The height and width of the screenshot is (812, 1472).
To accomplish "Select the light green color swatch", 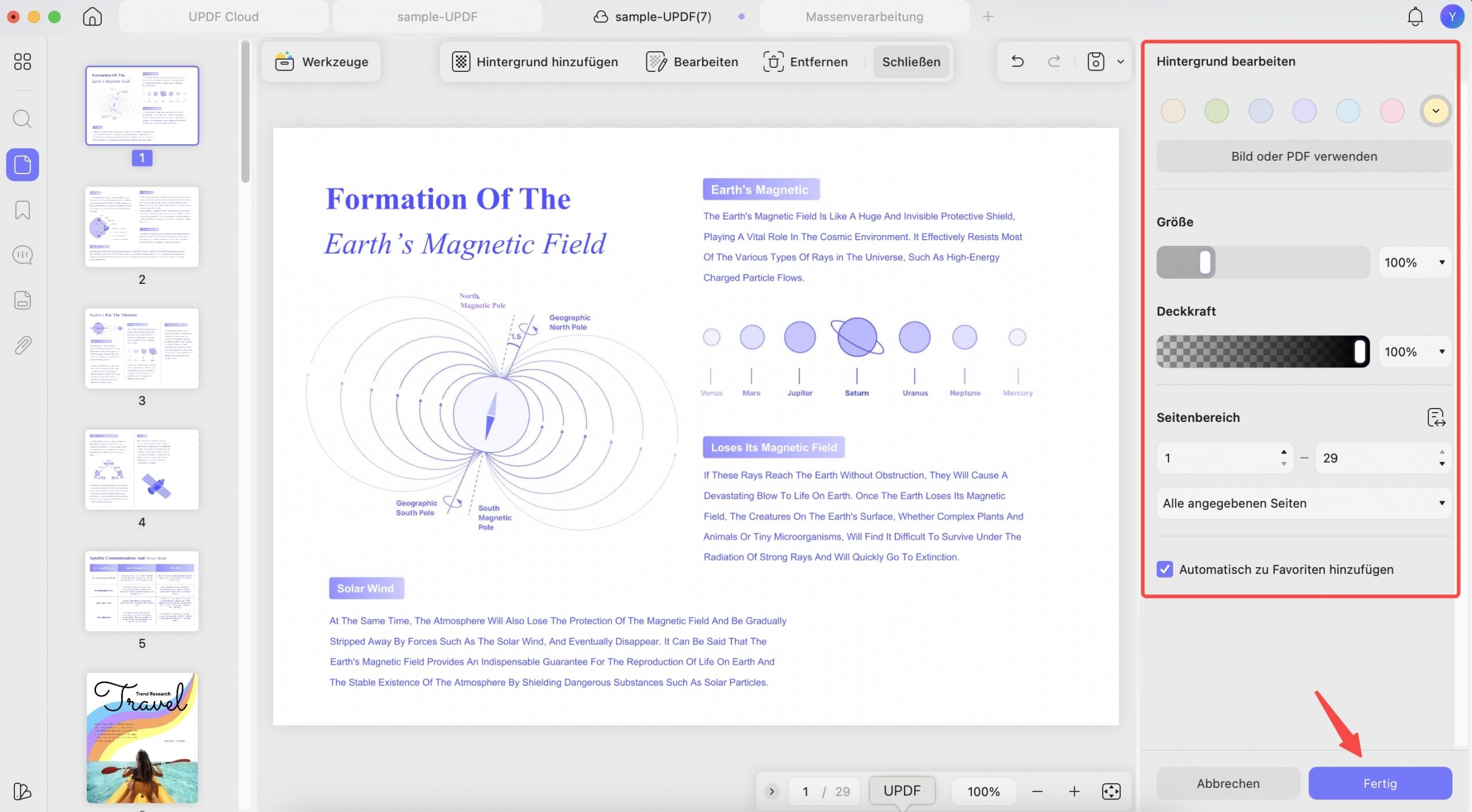I will pos(1217,111).
